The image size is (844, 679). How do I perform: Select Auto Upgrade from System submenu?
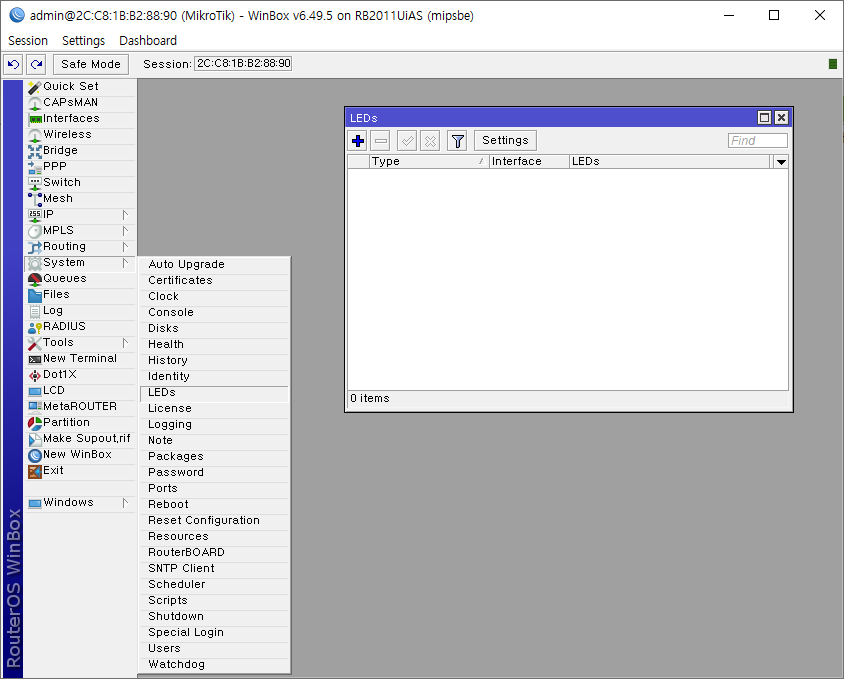point(214,264)
